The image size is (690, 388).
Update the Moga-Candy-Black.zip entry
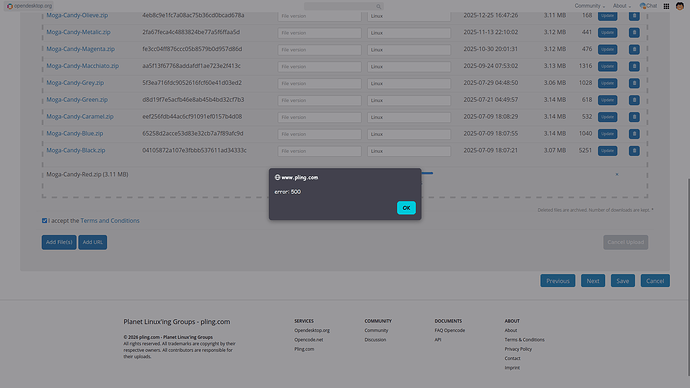coord(607,150)
